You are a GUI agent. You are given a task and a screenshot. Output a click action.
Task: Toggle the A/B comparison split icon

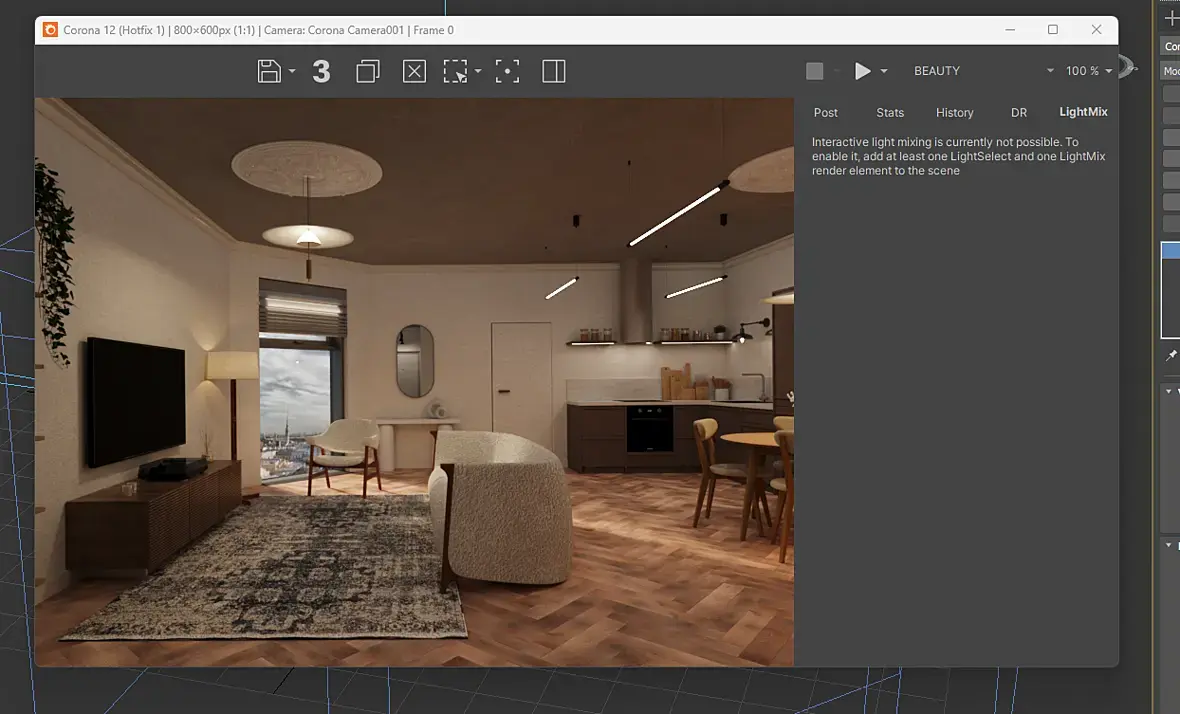click(x=554, y=71)
